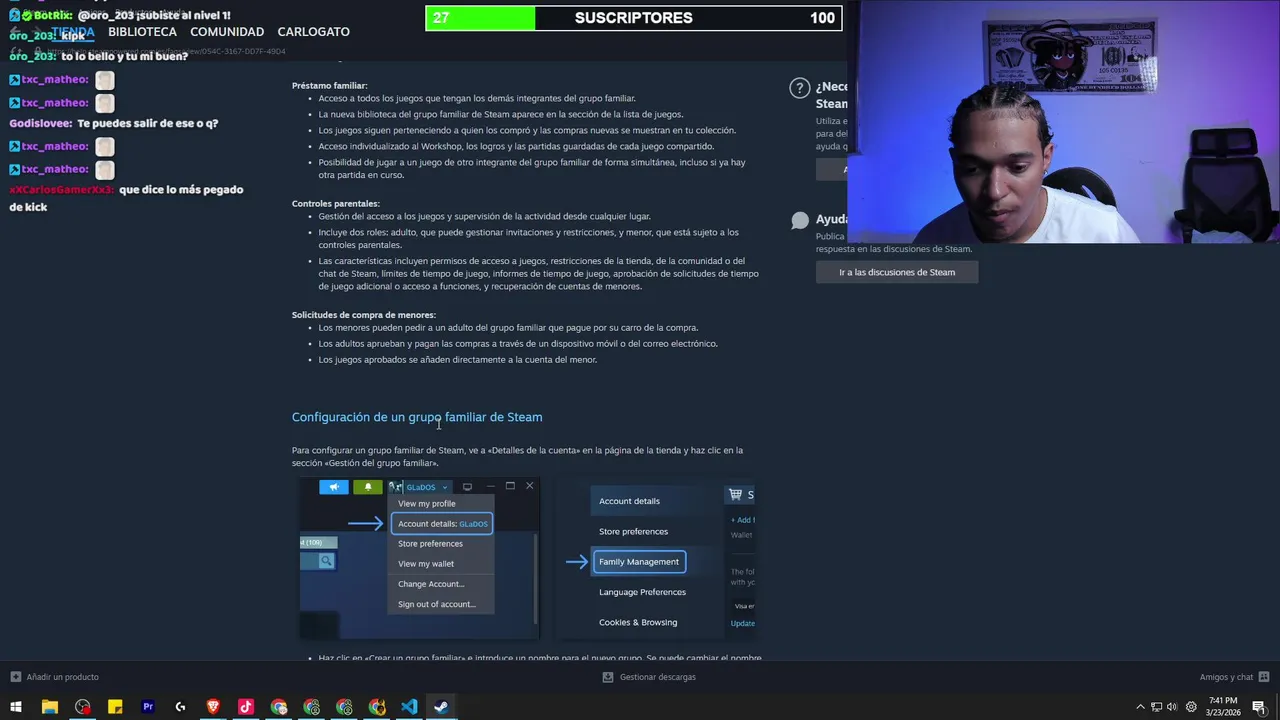
Task: Click the 'Solicitudes de compra de menores:' text
Action: (x=363, y=315)
